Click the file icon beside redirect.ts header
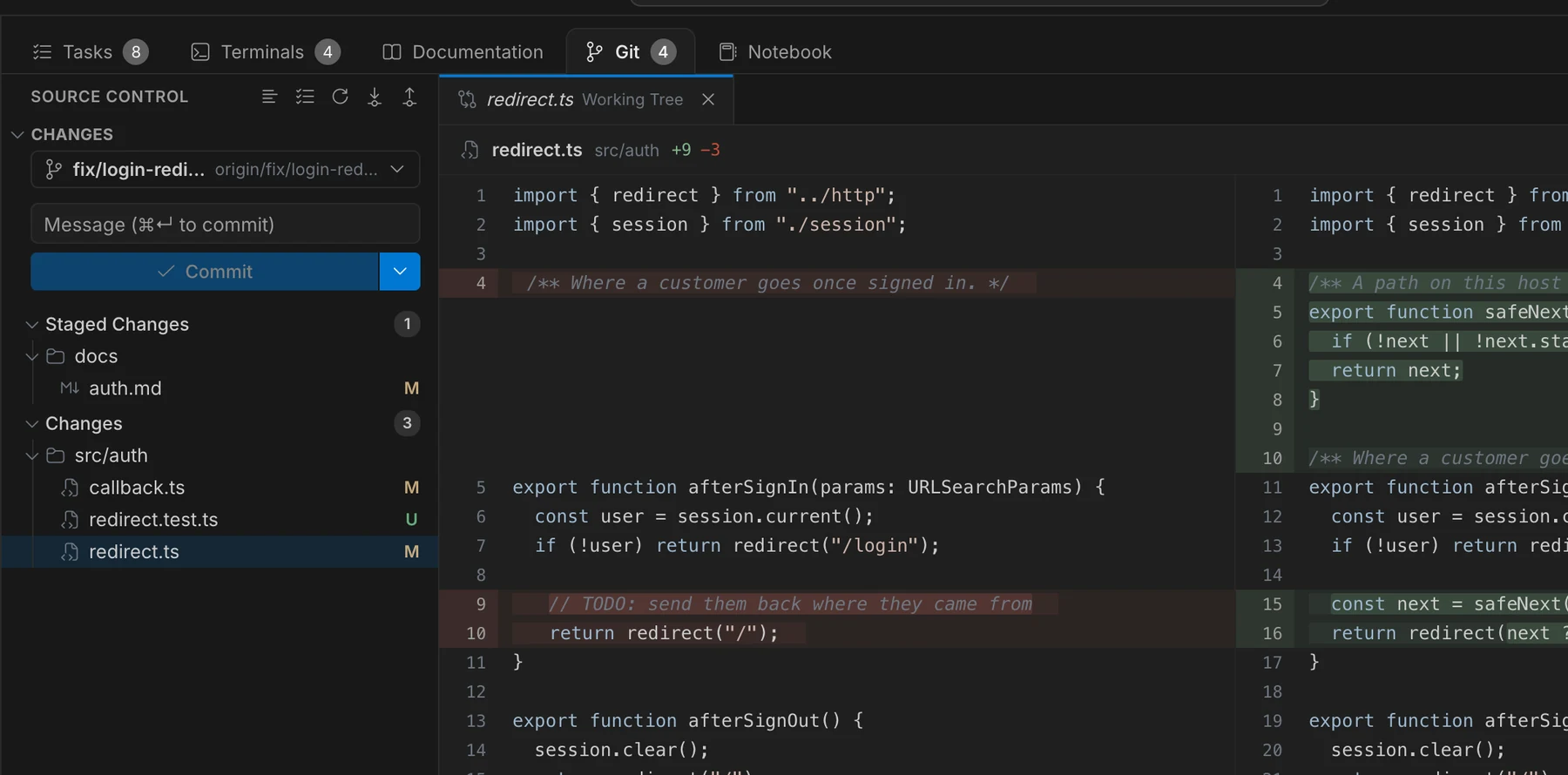The width and height of the screenshot is (1568, 775). [470, 150]
